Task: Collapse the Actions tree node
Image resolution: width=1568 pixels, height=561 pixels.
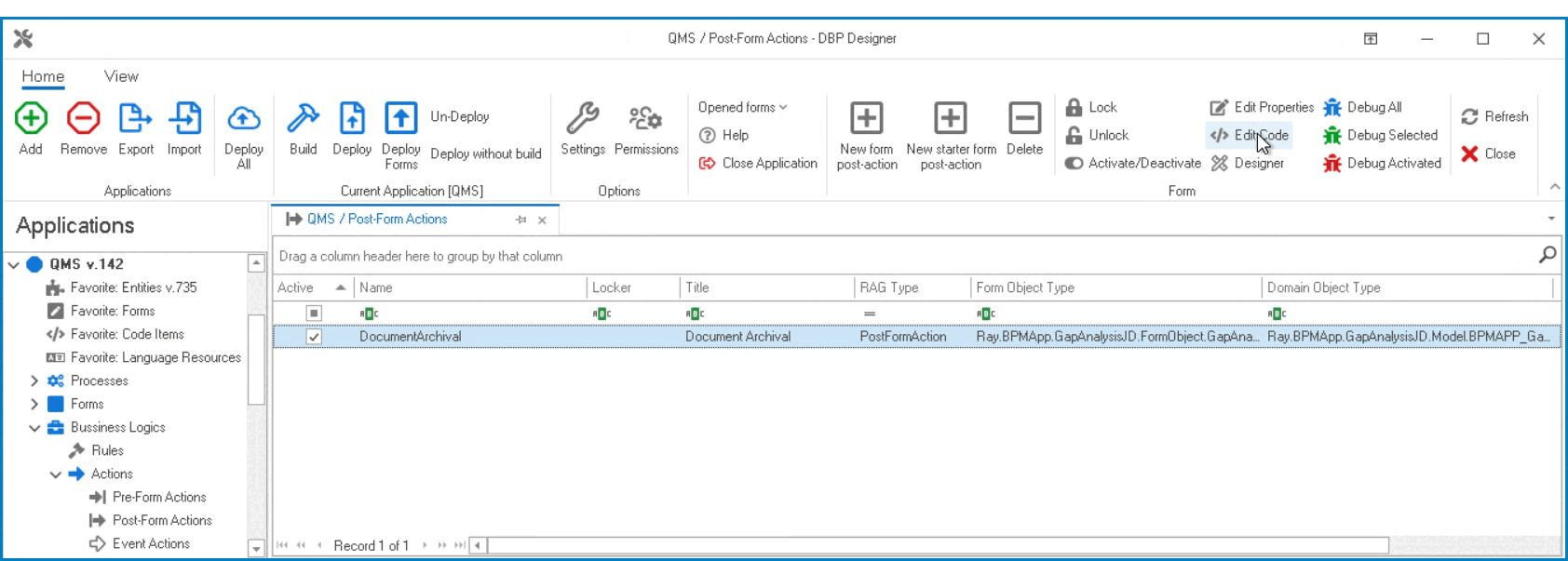Action: (x=56, y=474)
